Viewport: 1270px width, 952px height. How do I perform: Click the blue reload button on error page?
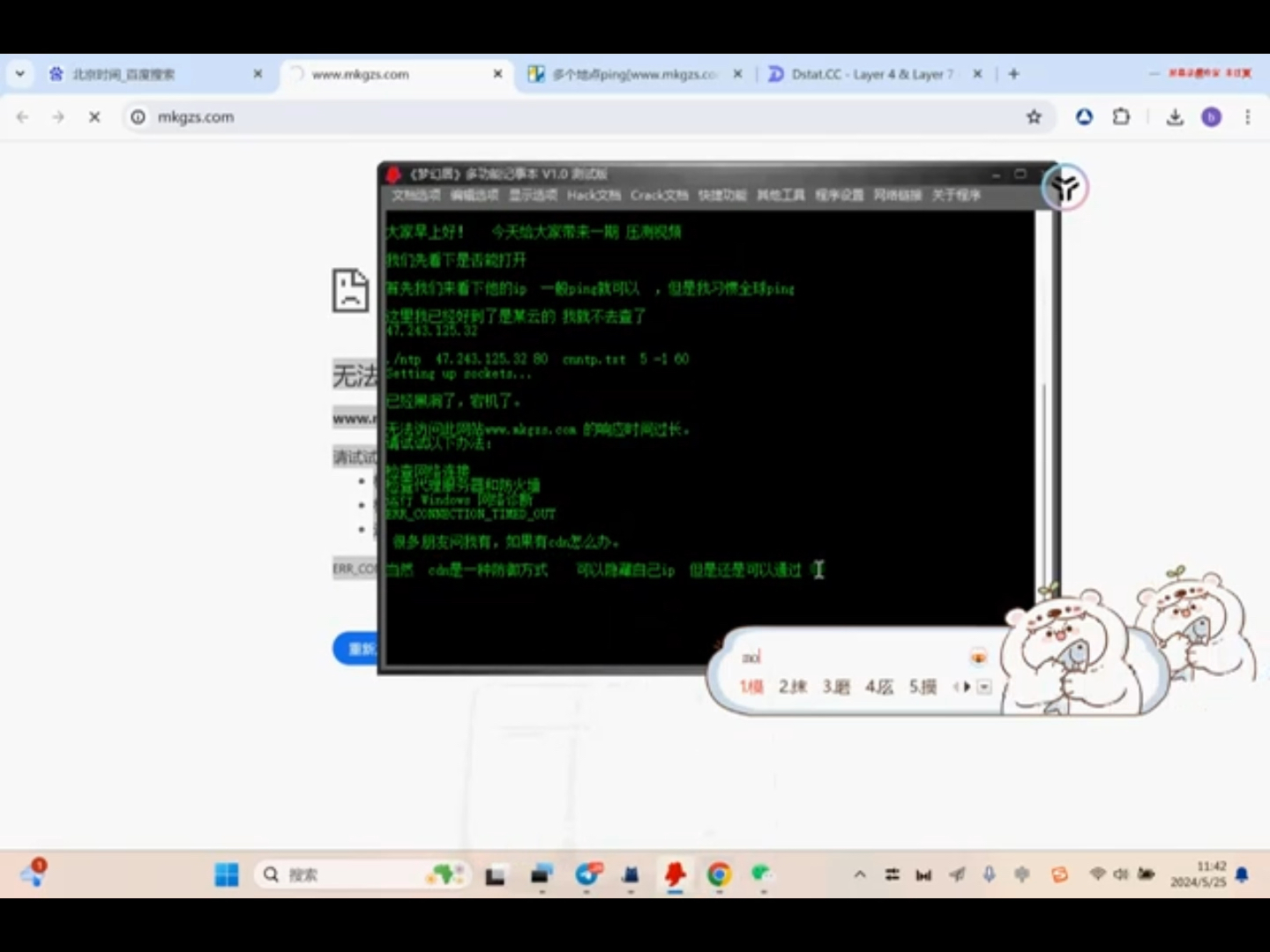coord(356,649)
